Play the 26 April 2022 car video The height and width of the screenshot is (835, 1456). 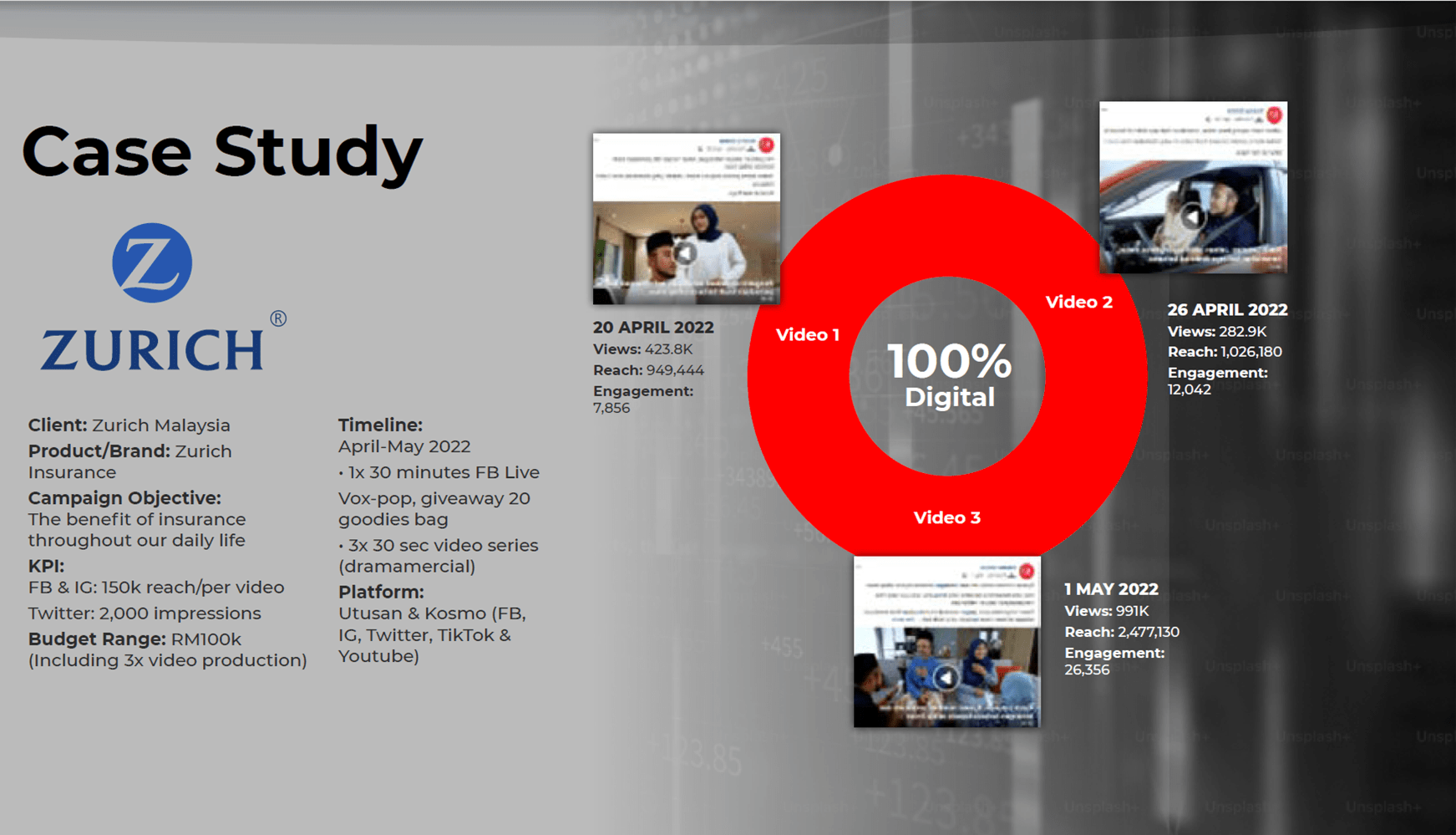pyautogui.click(x=1193, y=217)
